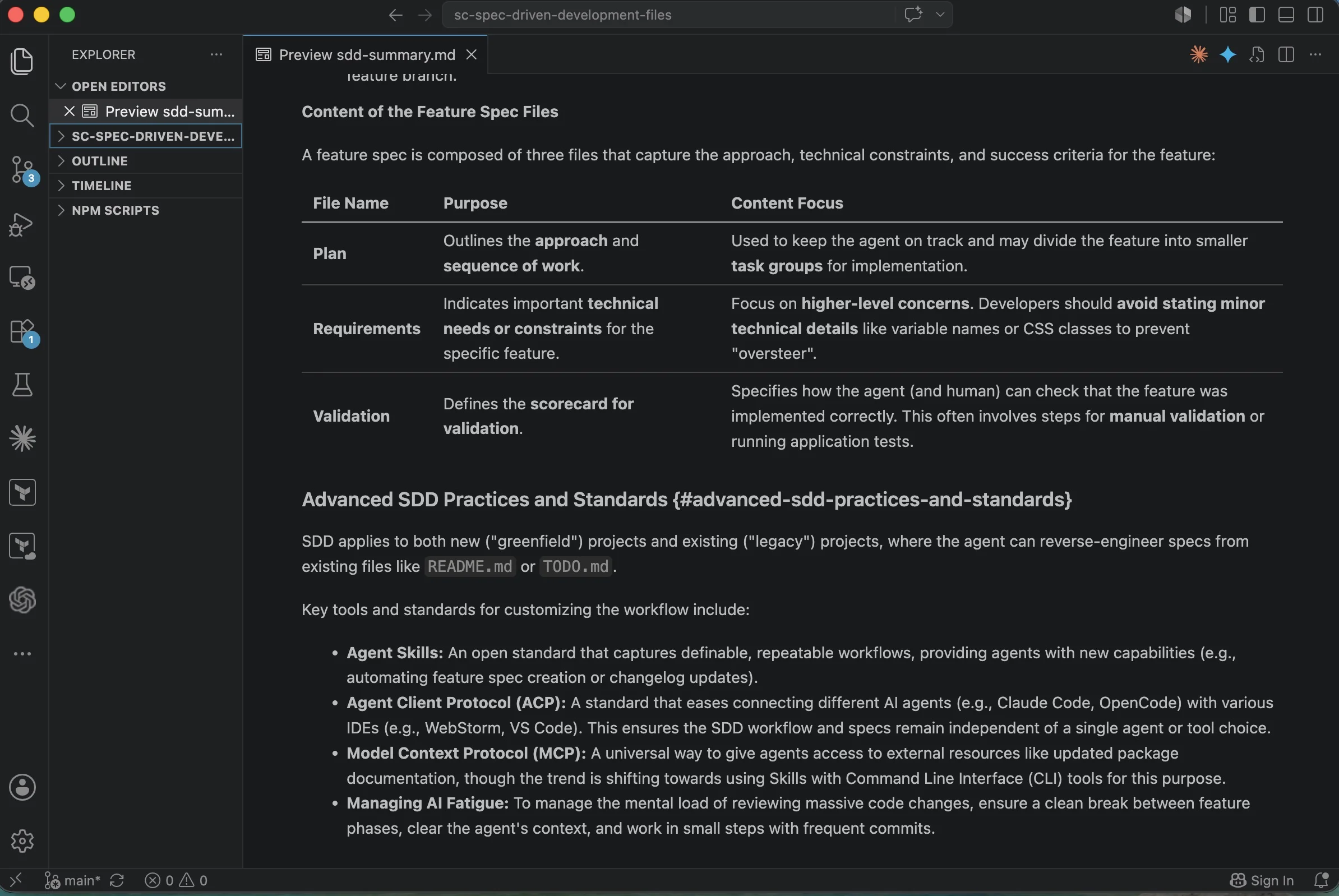1339x896 pixels.
Task: Open the Search view in activity bar
Action: (22, 116)
